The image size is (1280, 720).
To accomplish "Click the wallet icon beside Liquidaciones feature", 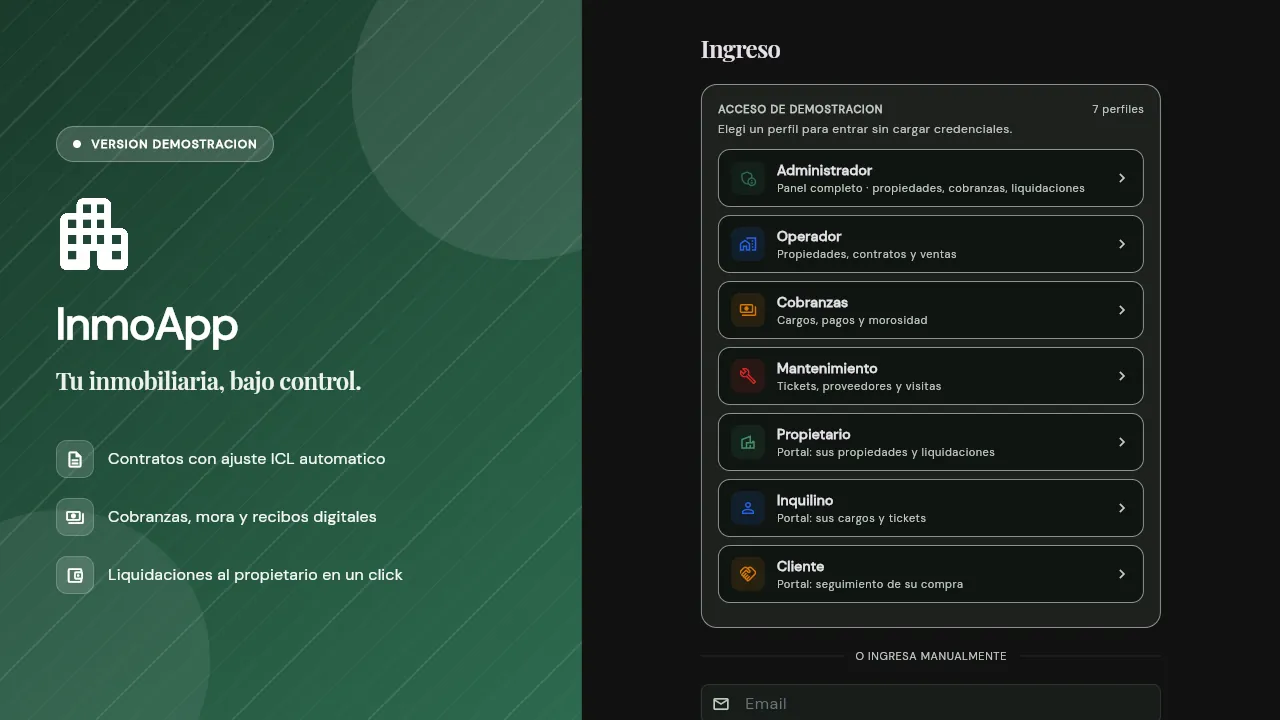I will point(75,575).
